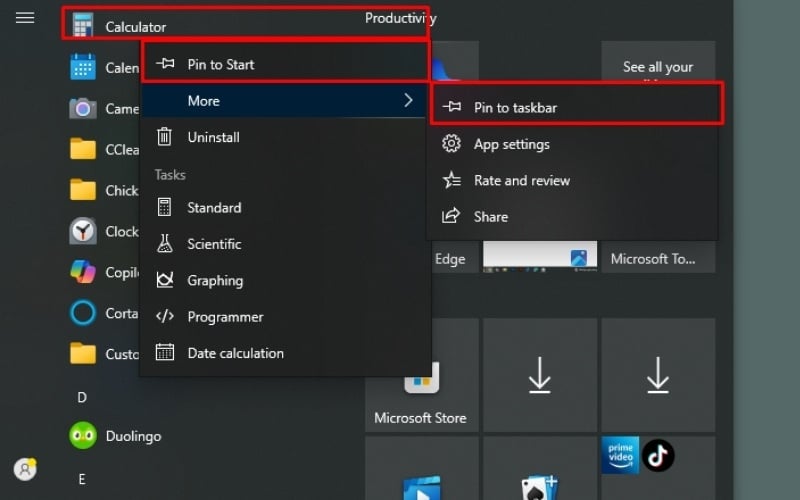Jump to letter D section header

point(82,397)
